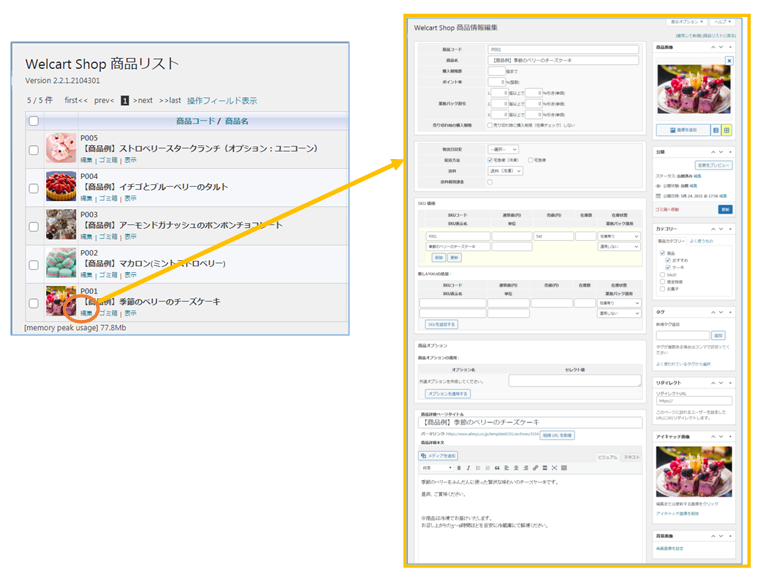Image resolution: width=757 pixels, height=570 pixels.
Task: Click the 編集 link under product P001
Action: tap(86, 313)
